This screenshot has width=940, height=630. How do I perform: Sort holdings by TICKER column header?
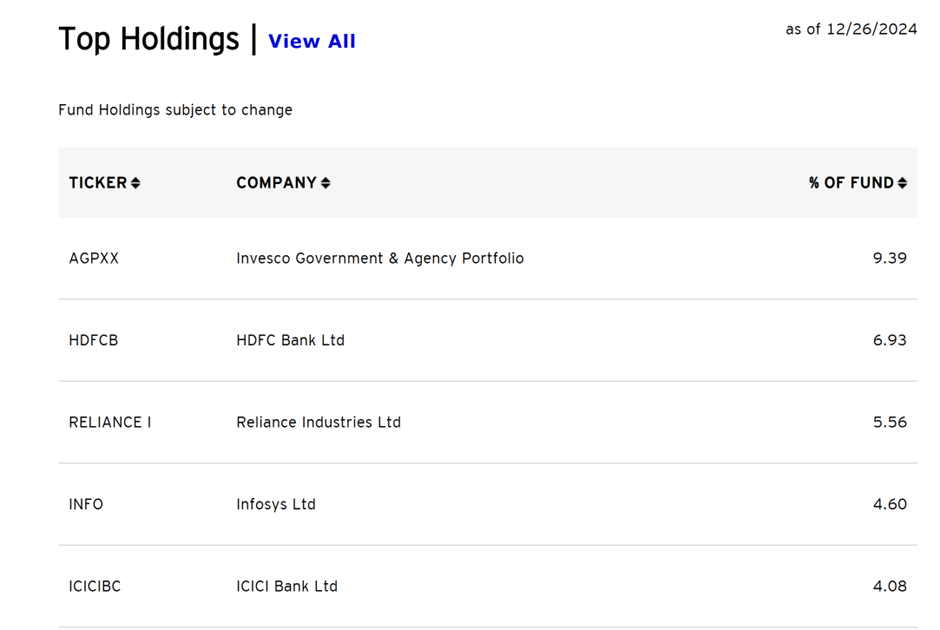coord(100,183)
